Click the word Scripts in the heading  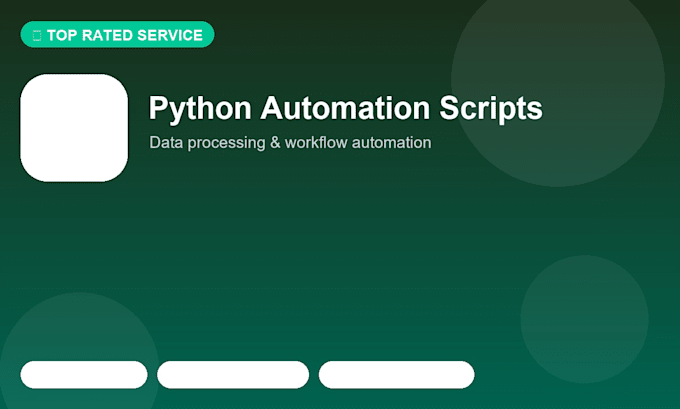(x=491, y=109)
